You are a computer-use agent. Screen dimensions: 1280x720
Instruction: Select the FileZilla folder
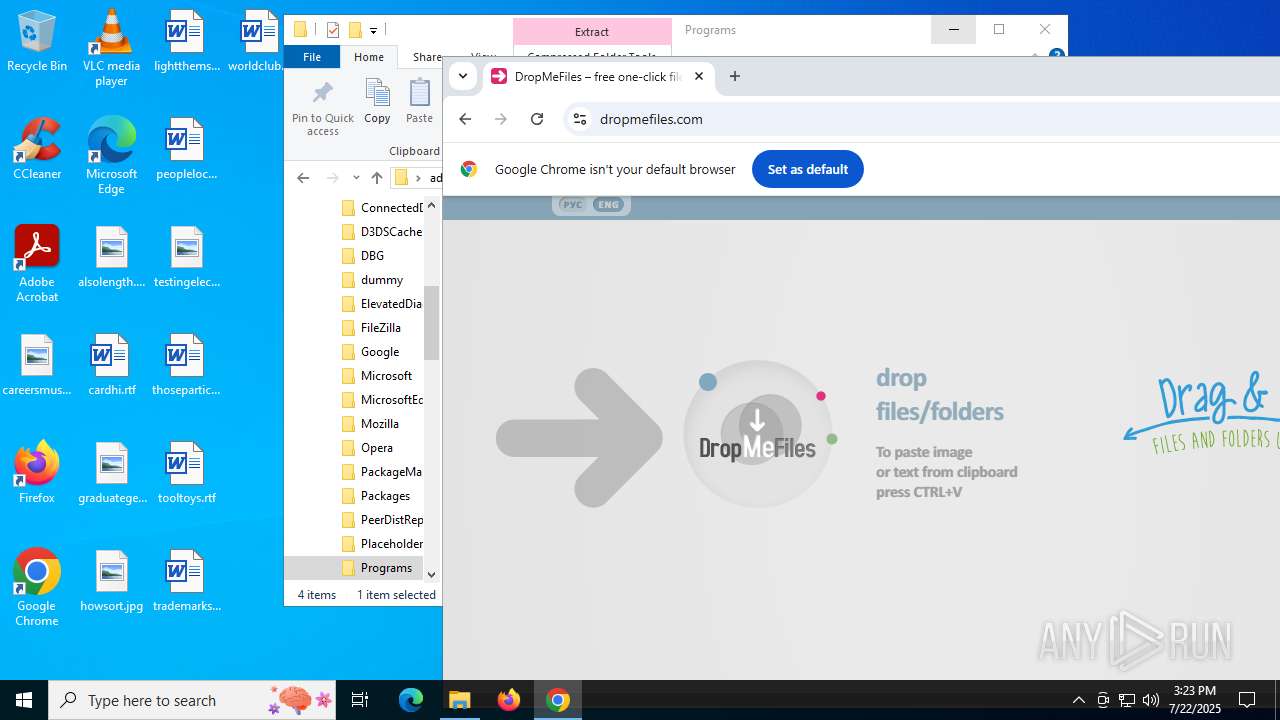point(381,328)
